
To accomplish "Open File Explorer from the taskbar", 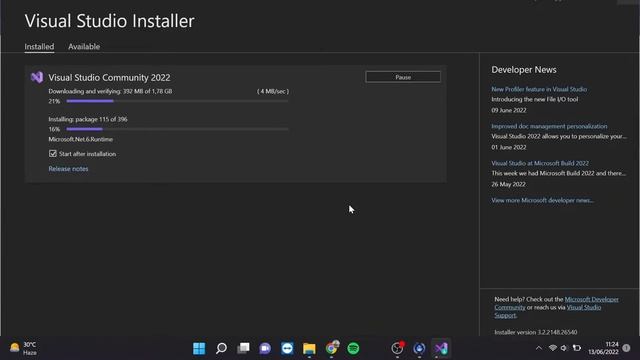I will [309, 348].
